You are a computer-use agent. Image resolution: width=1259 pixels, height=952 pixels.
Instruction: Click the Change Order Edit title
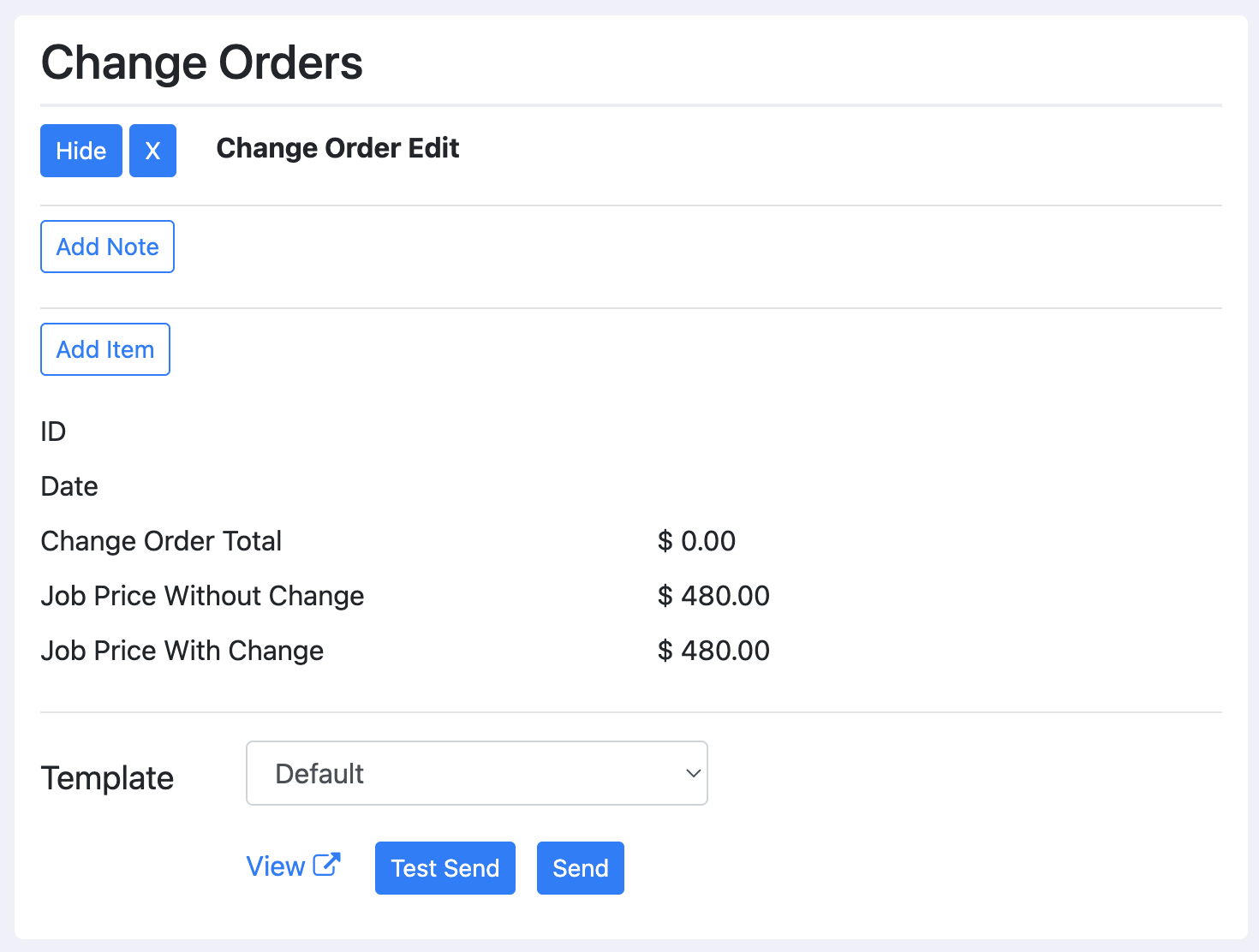337,148
